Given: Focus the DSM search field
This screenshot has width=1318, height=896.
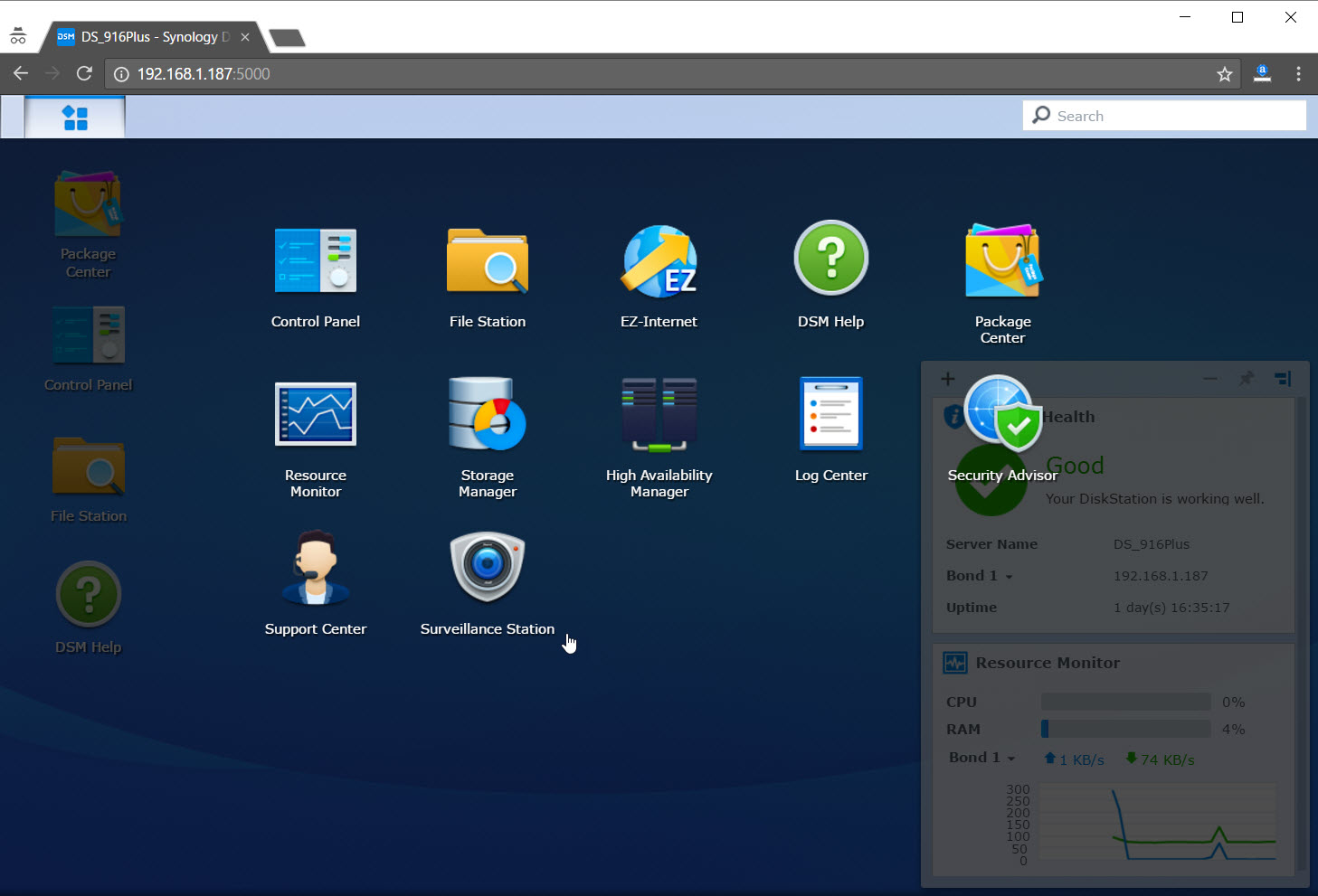Looking at the screenshot, I should pyautogui.click(x=1164, y=116).
